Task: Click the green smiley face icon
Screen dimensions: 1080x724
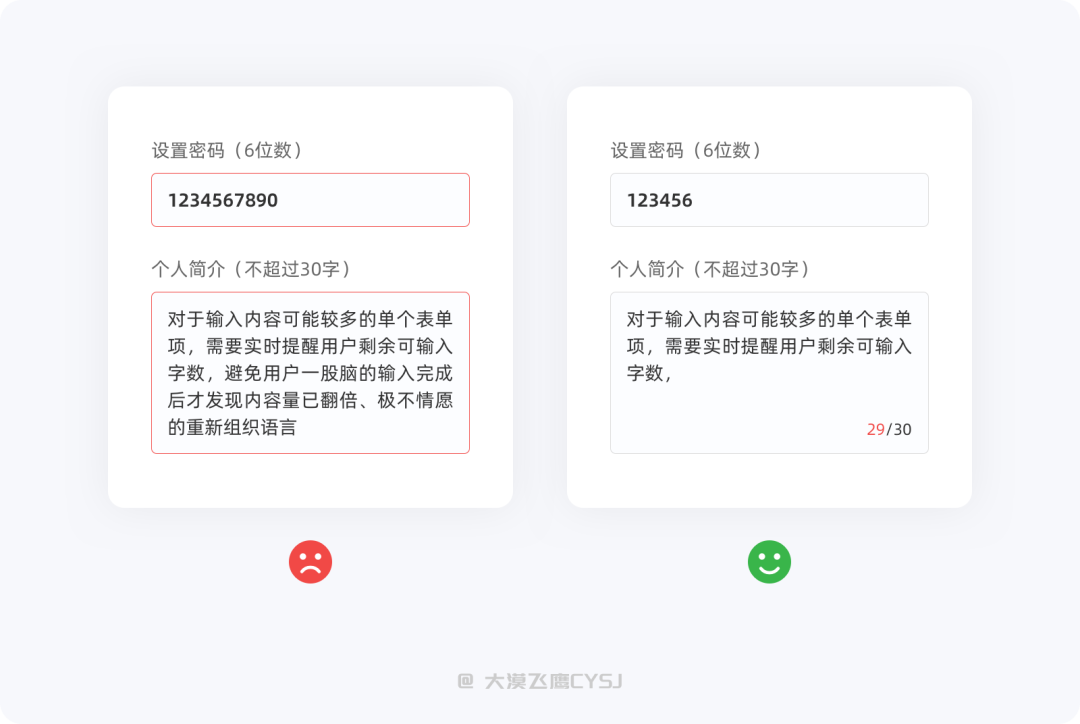Action: pyautogui.click(x=769, y=562)
